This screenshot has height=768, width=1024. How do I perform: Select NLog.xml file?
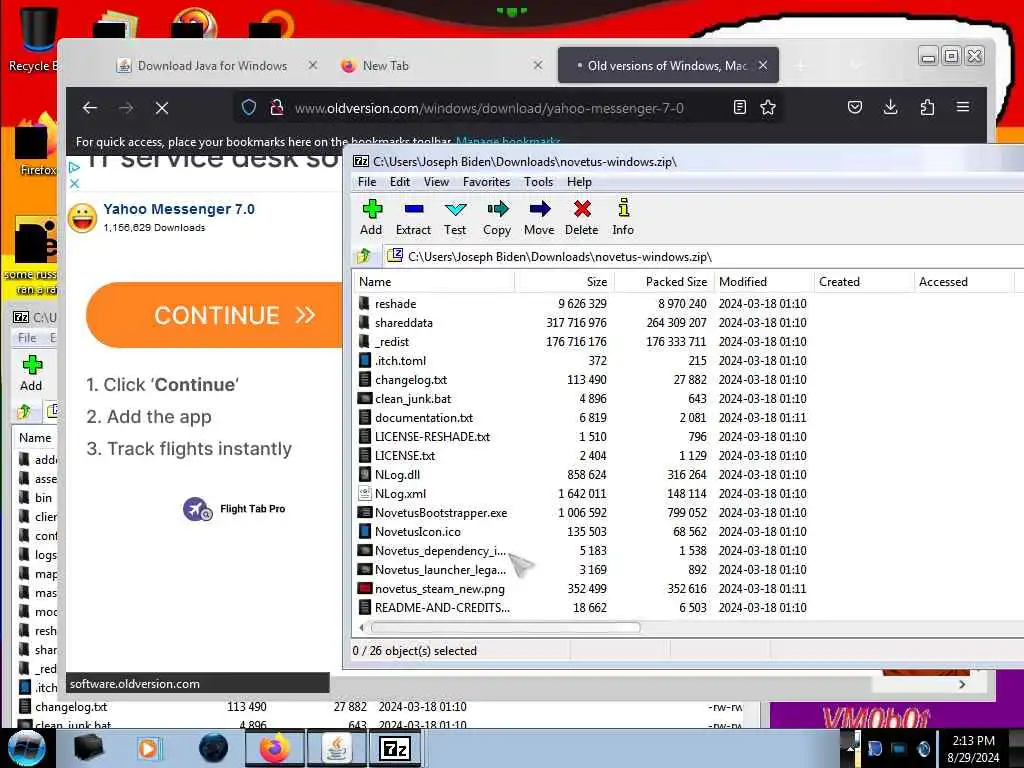pos(583,494)
